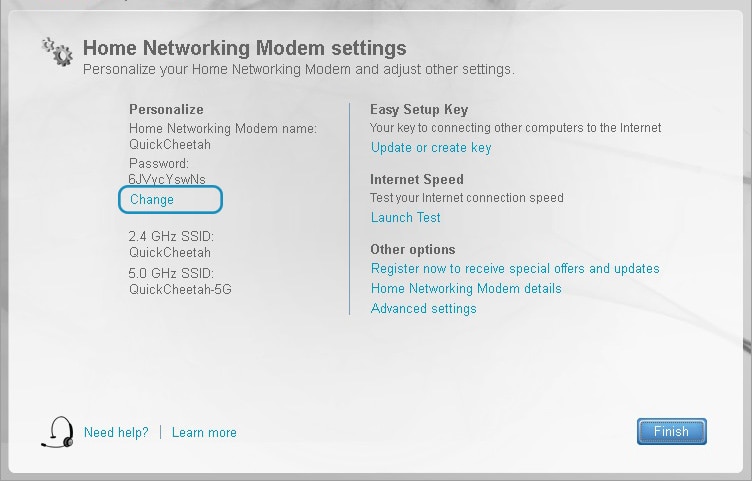Click the Personalize section heading

point(166,109)
